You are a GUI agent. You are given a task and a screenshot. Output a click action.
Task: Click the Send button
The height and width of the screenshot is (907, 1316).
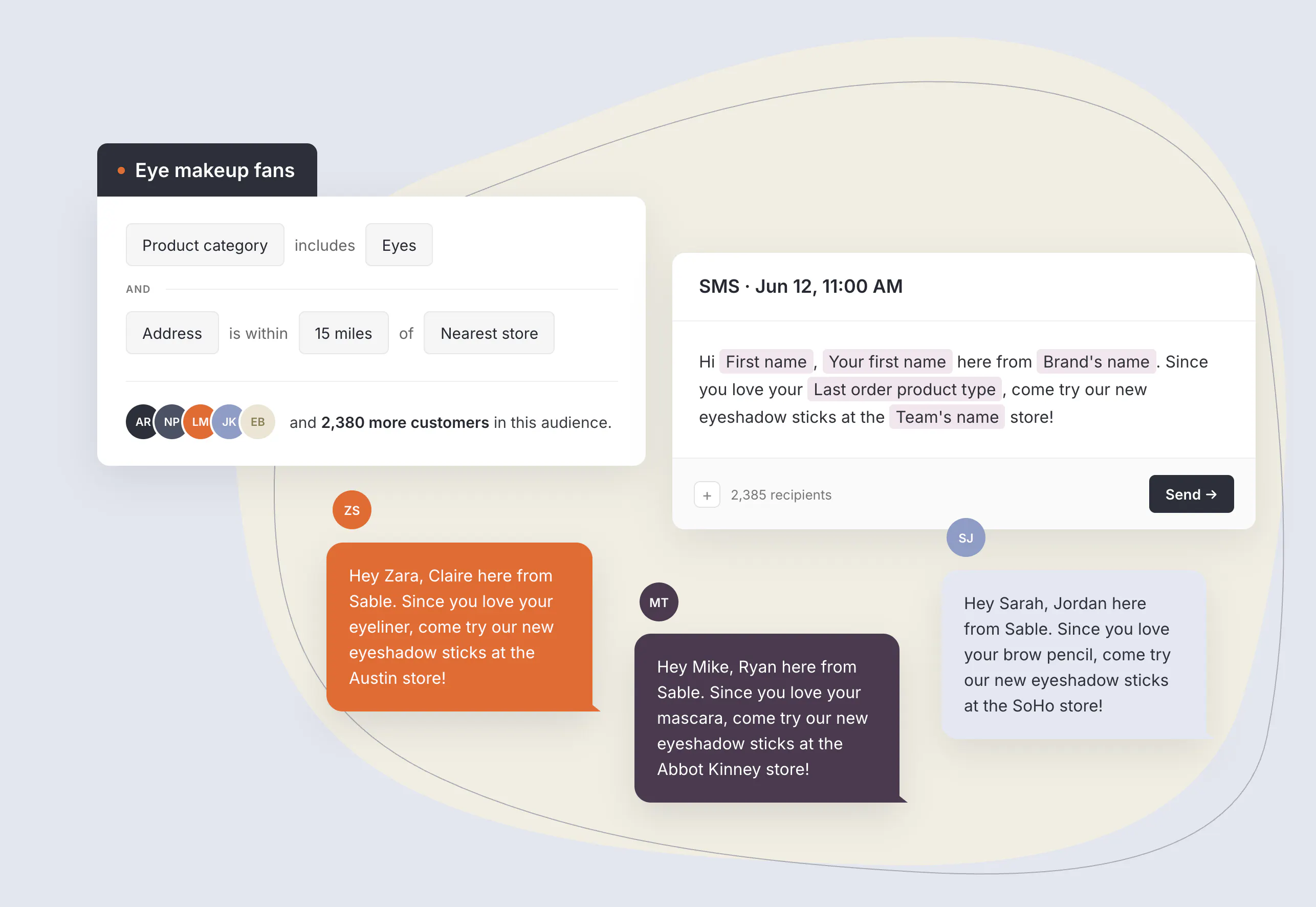[x=1191, y=494]
